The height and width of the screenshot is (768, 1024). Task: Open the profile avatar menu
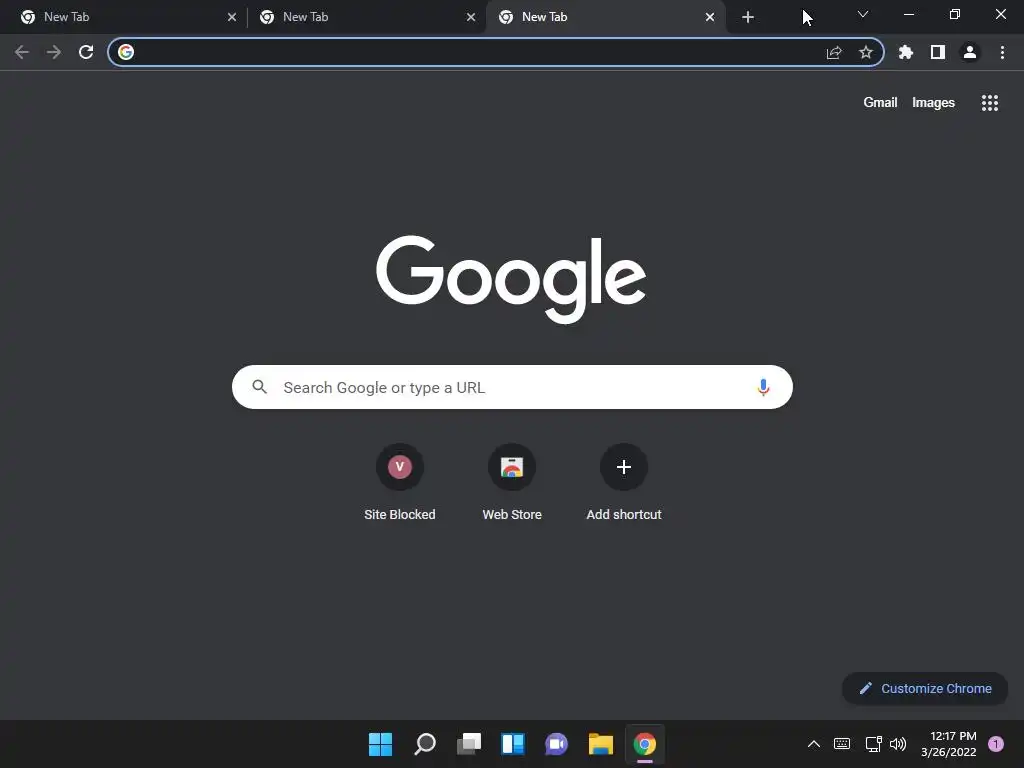[x=970, y=52]
